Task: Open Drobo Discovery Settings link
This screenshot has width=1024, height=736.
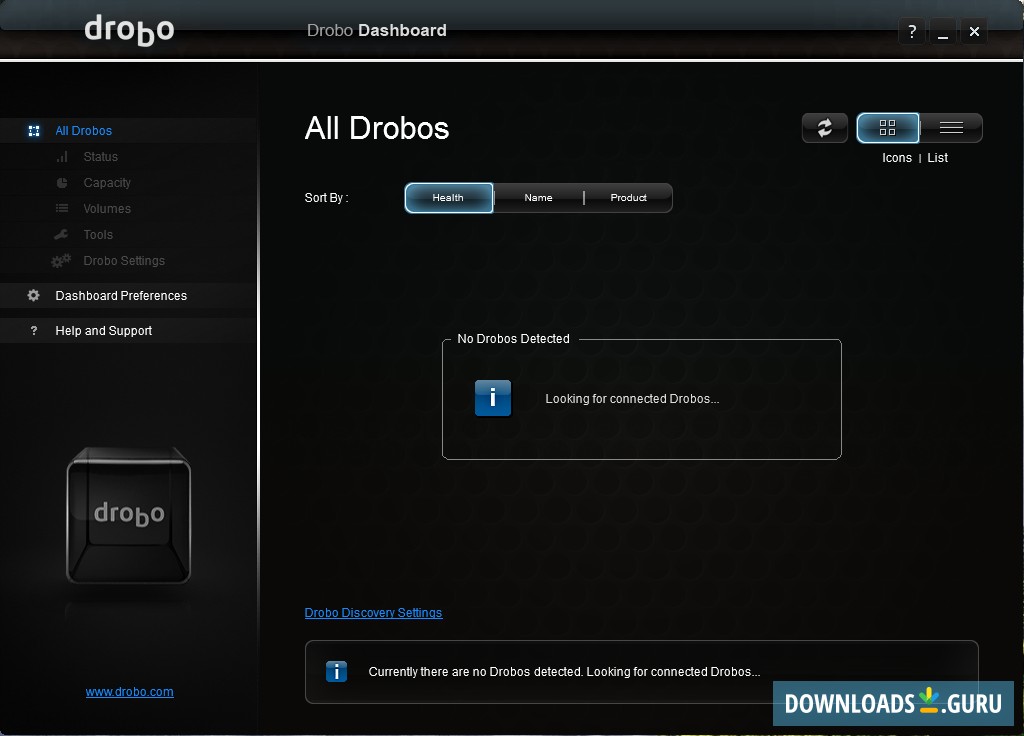Action: (x=373, y=612)
